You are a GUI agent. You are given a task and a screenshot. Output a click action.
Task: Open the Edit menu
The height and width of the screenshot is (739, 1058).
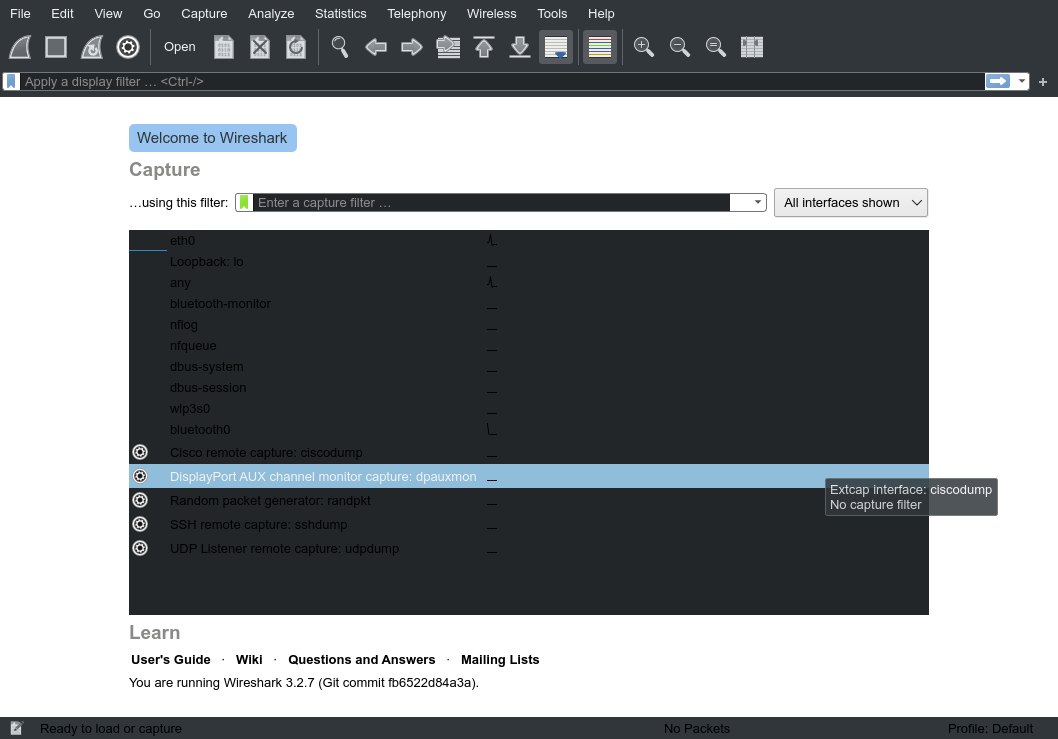point(62,13)
